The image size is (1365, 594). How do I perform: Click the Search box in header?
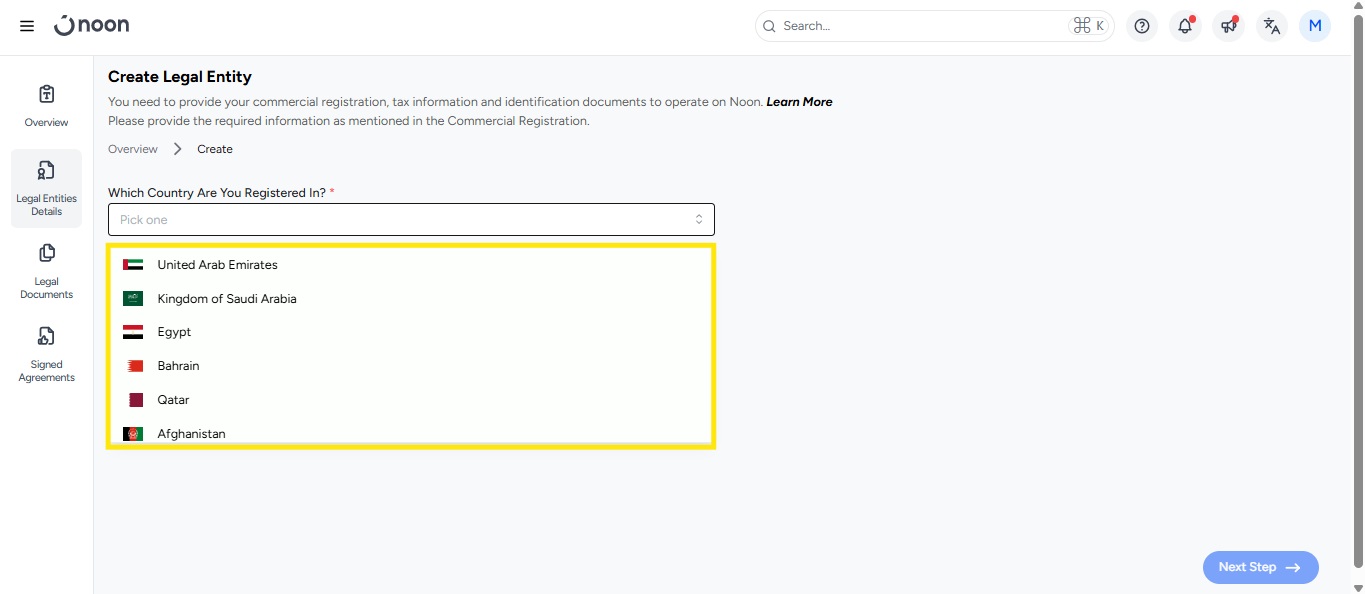(935, 26)
